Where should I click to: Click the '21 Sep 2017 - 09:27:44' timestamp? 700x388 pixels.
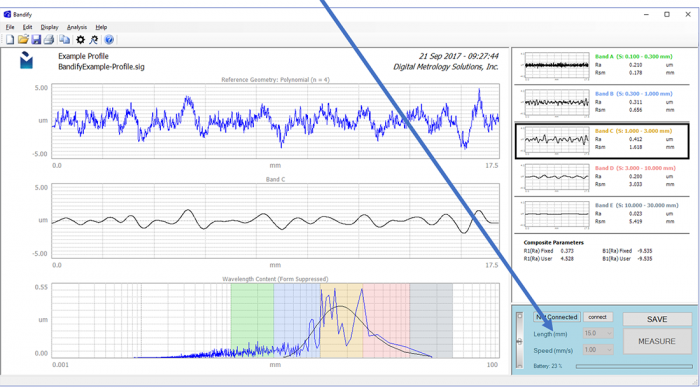pyautogui.click(x=458, y=56)
